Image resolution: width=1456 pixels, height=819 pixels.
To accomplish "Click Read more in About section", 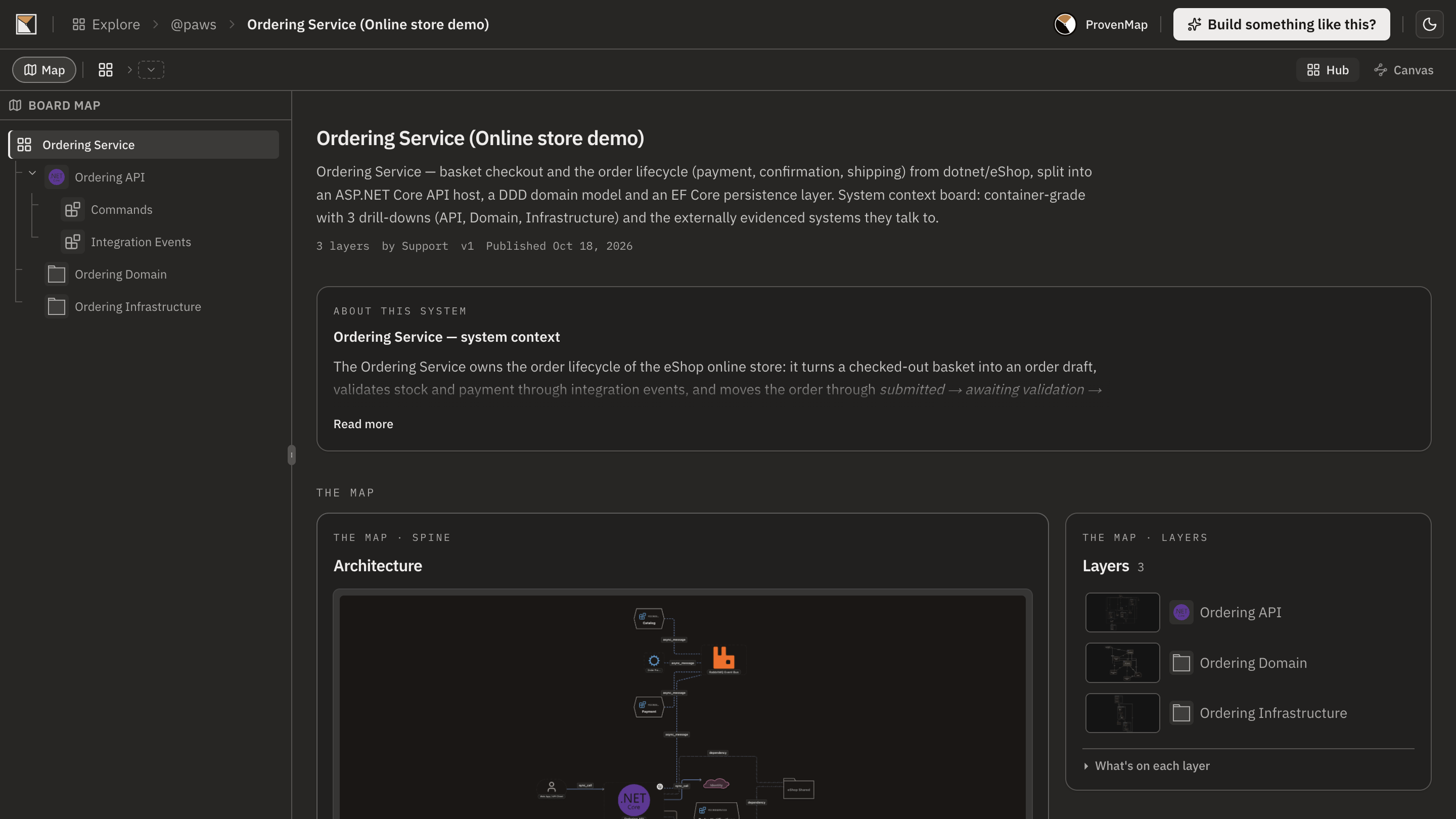I will click(363, 424).
